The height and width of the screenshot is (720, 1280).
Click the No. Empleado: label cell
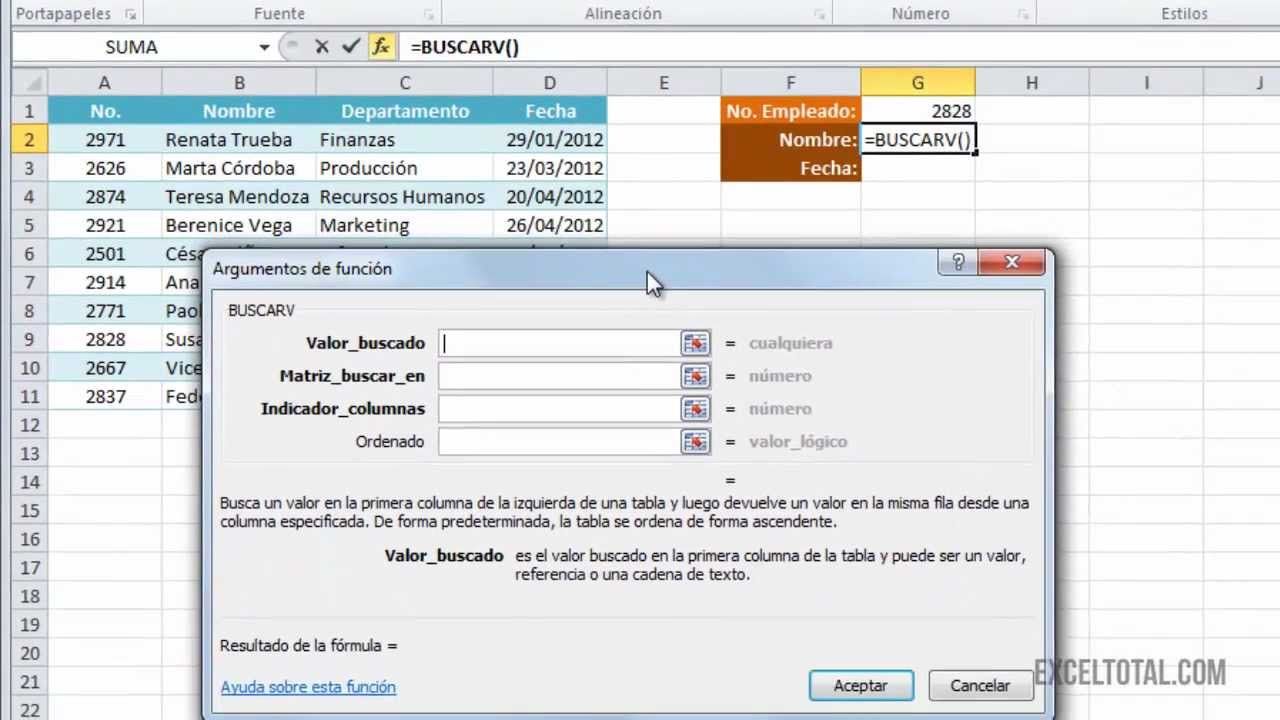tap(791, 111)
